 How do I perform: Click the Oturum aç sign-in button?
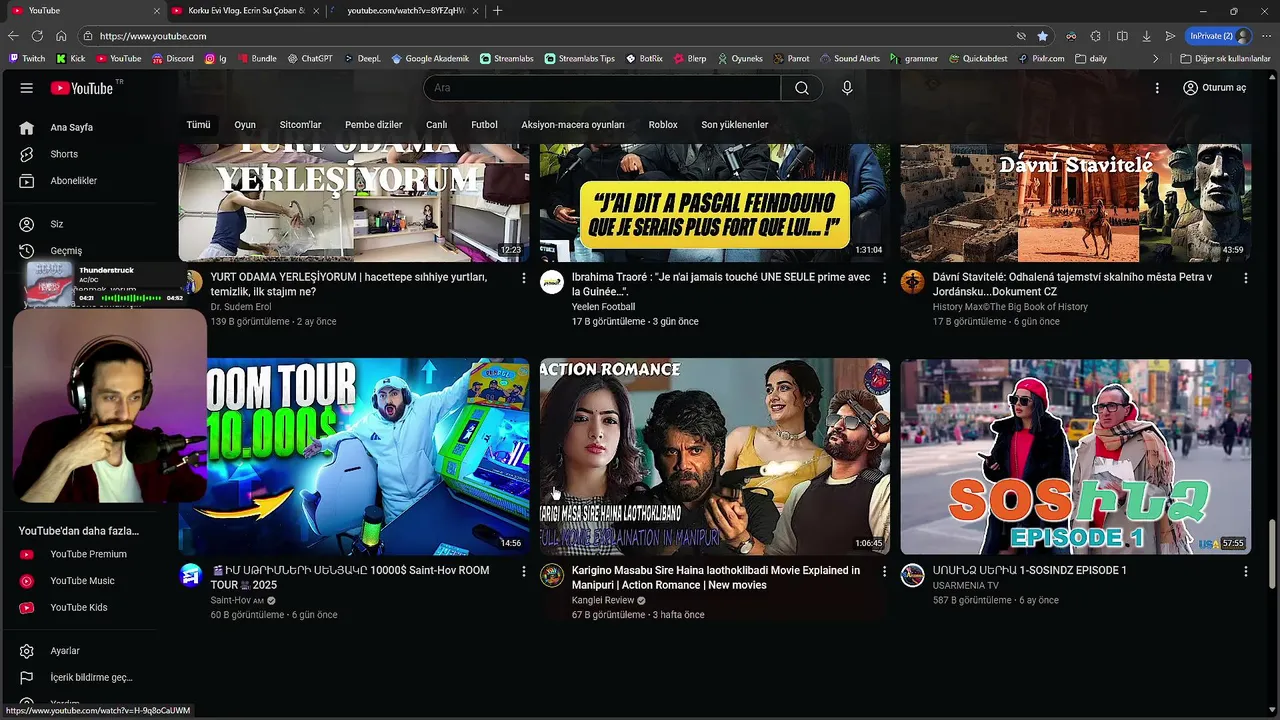pos(1214,88)
